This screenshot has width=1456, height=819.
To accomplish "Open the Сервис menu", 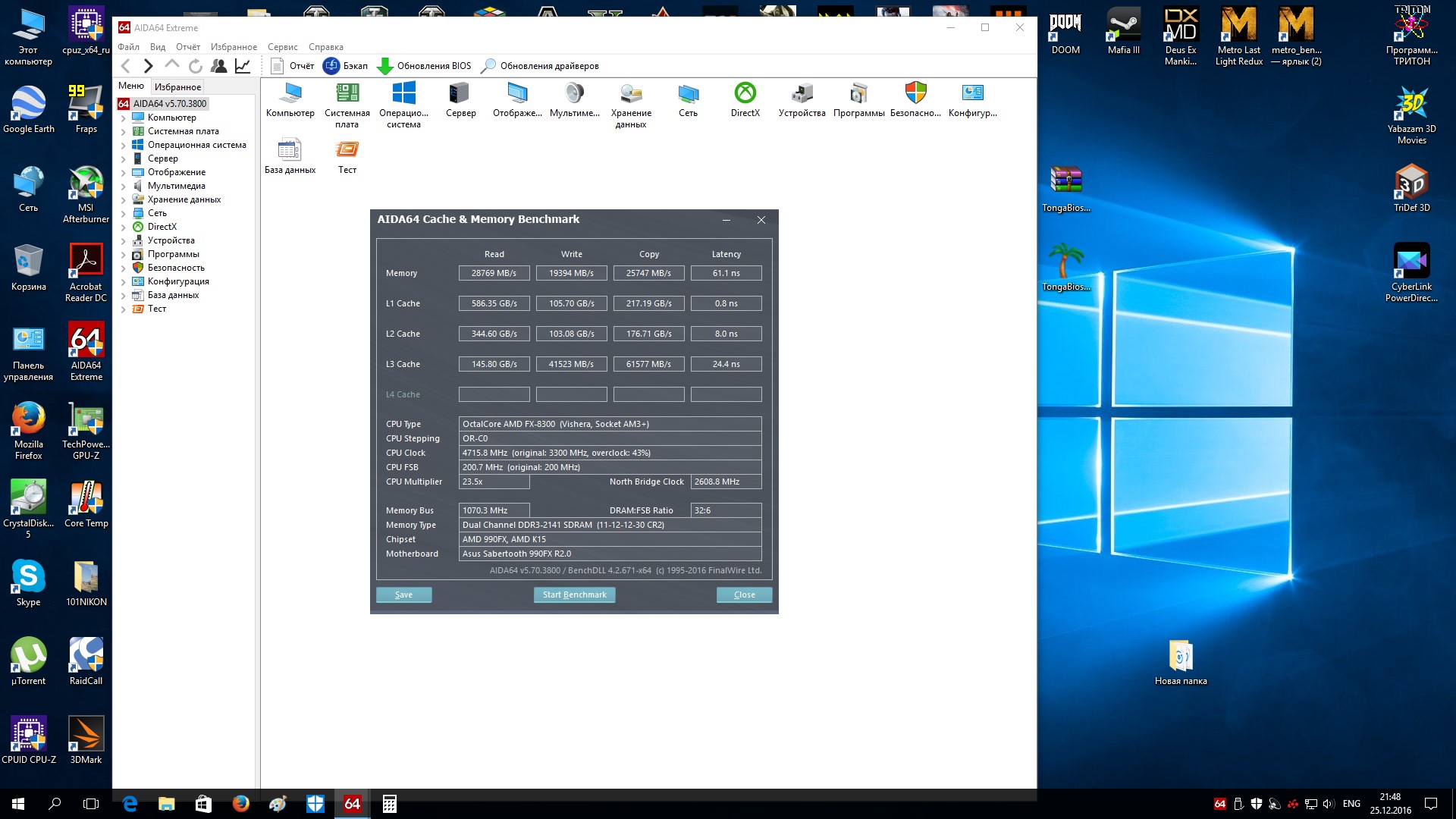I will click(x=282, y=47).
